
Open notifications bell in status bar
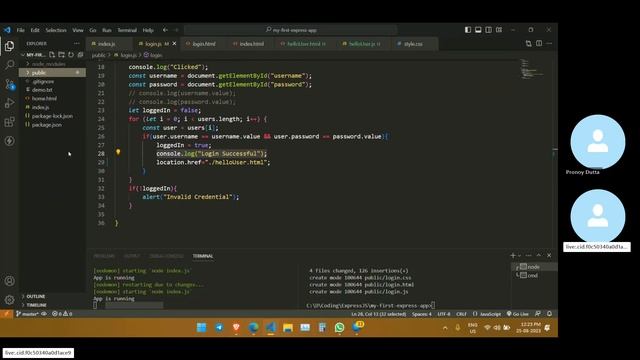click(x=549, y=313)
